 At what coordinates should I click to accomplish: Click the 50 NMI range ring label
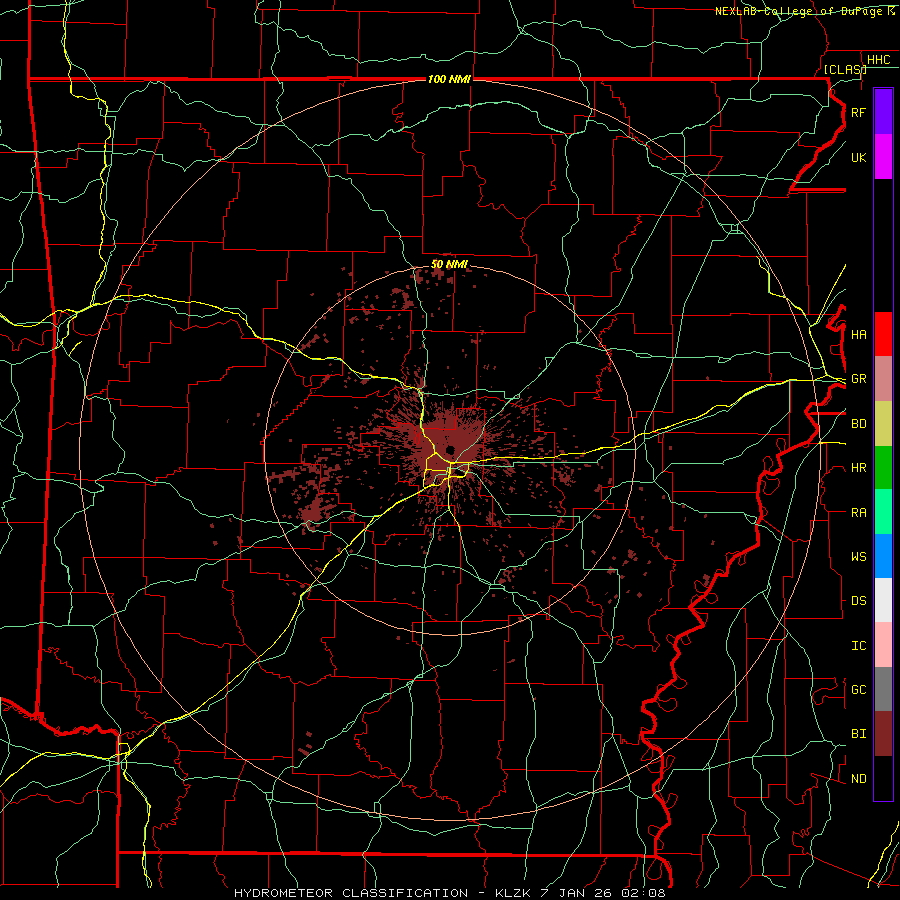tap(449, 264)
